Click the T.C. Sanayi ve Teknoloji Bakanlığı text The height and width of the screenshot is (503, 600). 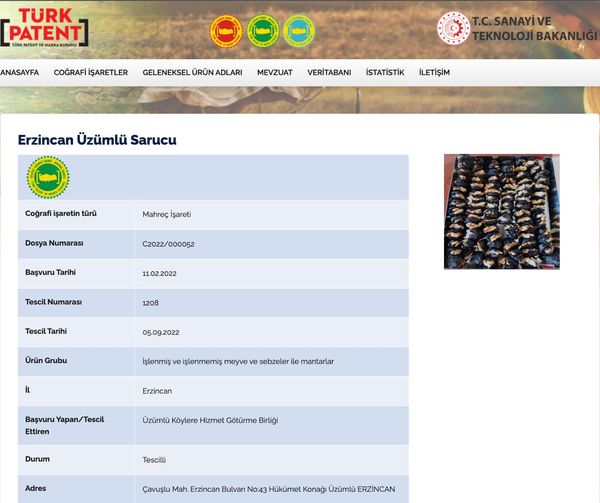pyautogui.click(x=534, y=29)
